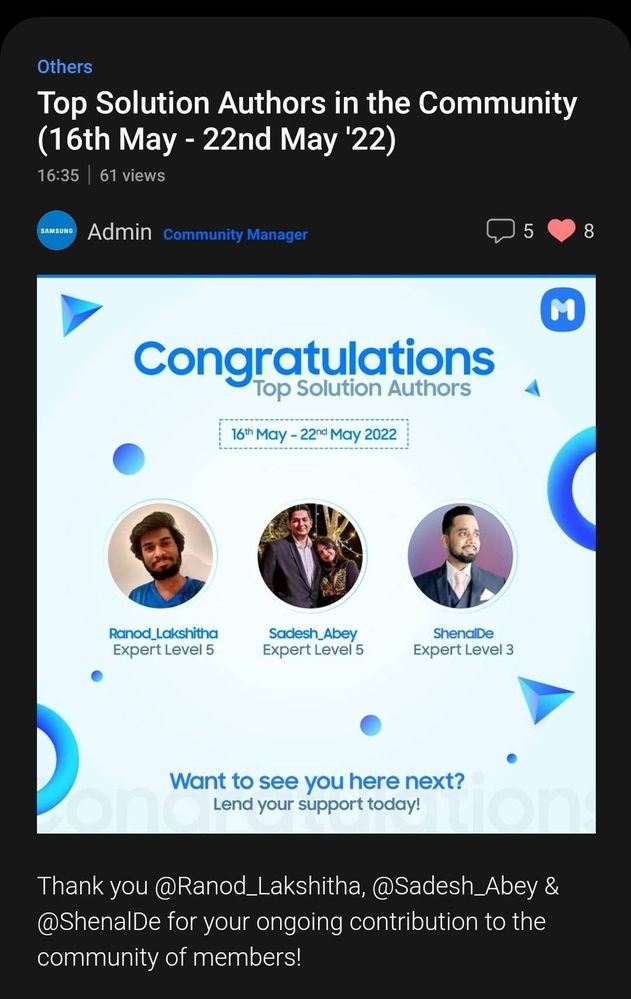Open Ranod_Lakshitha's profile photo
The height and width of the screenshot is (999, 631).
[x=161, y=556]
